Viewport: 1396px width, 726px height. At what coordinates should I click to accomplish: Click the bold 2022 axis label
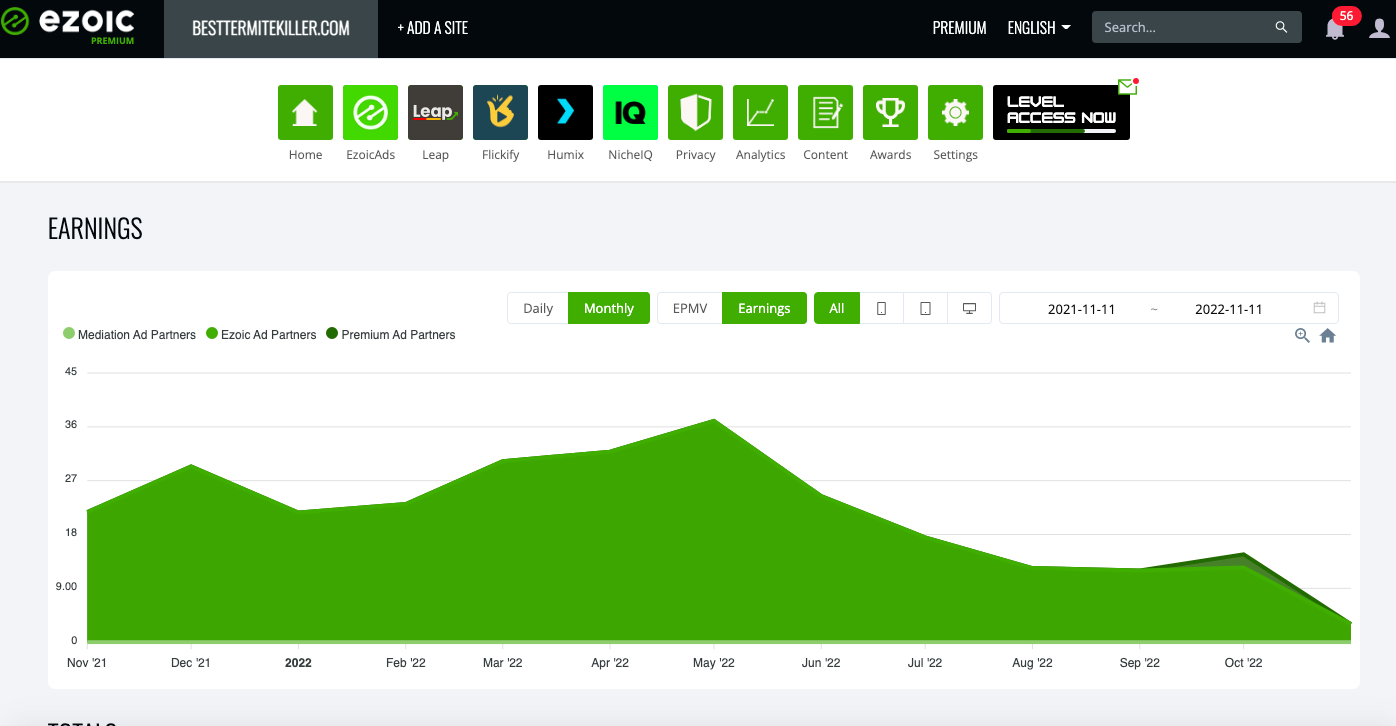pyautogui.click(x=298, y=663)
